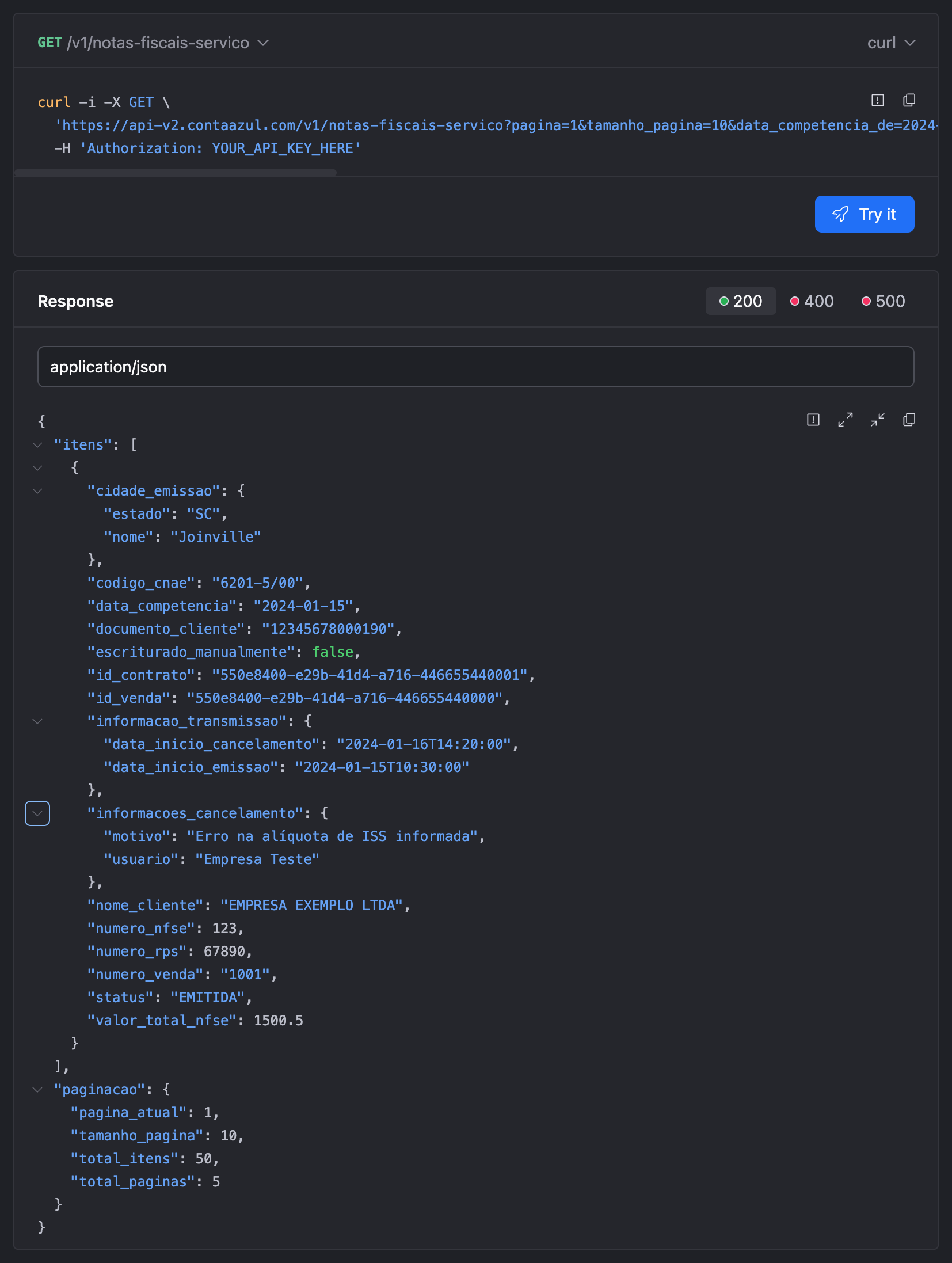Collapse the "paginacao" object
This screenshot has width=952, height=1263.
(37, 1090)
